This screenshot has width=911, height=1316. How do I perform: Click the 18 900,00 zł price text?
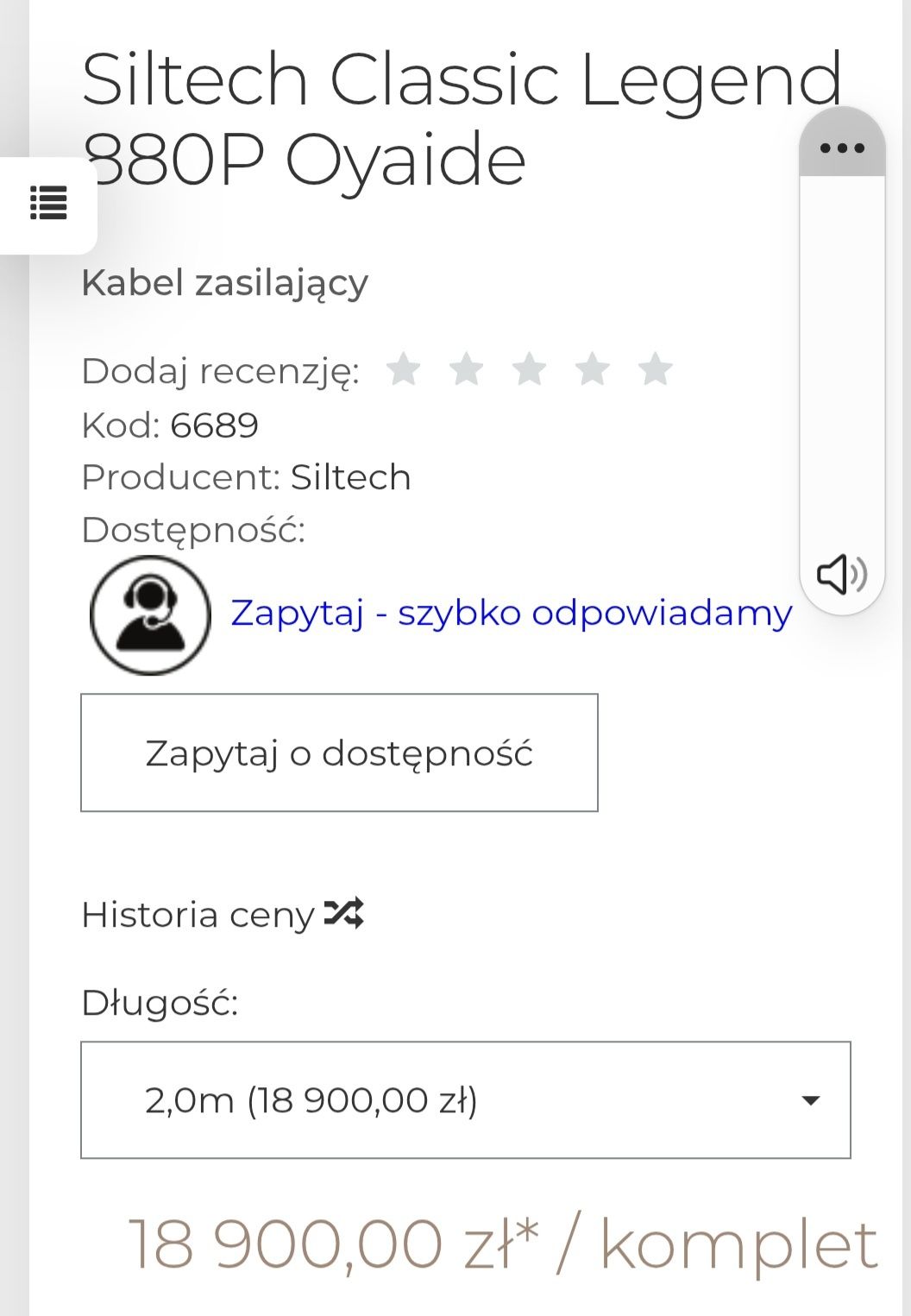coord(333,1244)
